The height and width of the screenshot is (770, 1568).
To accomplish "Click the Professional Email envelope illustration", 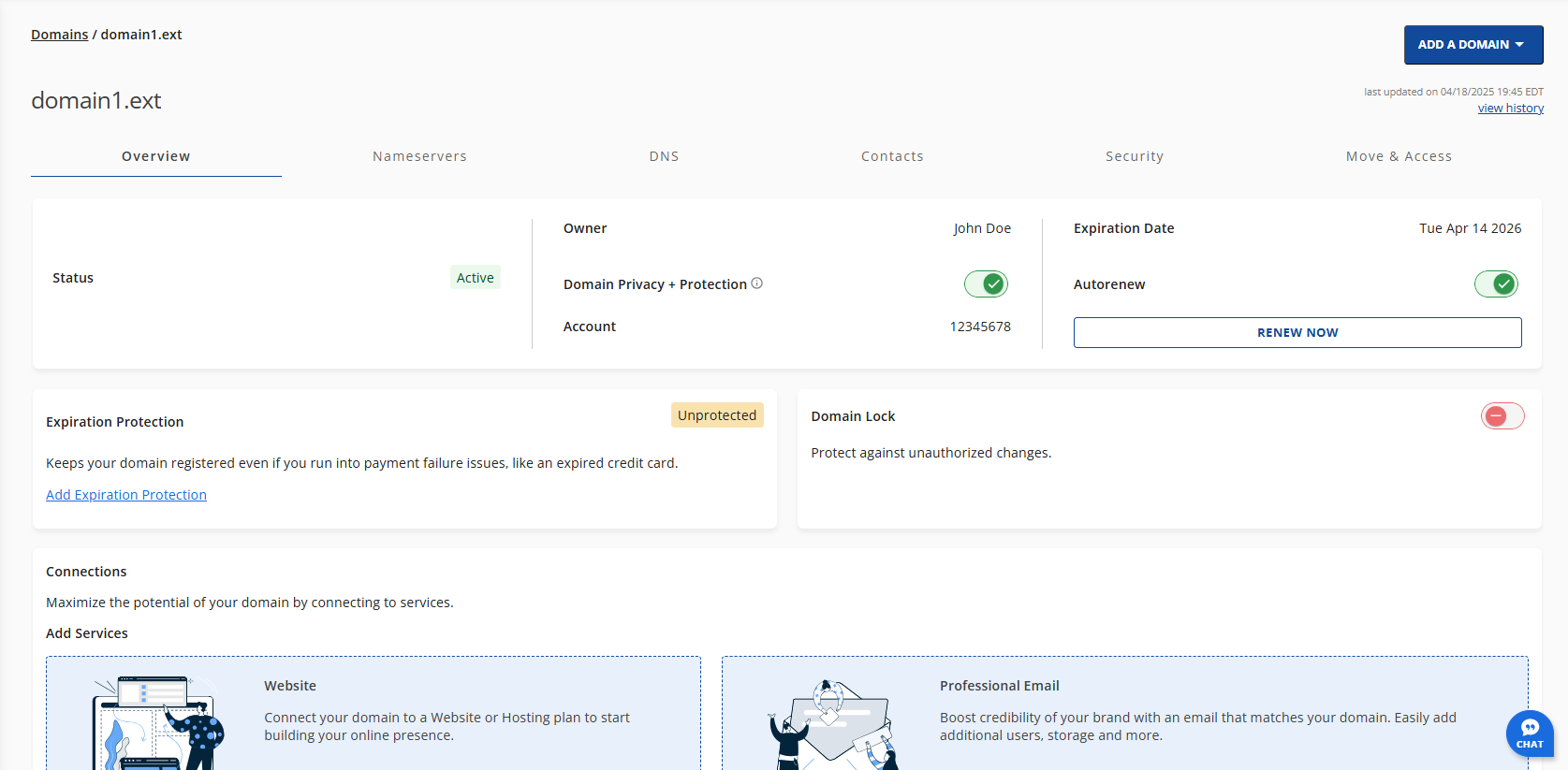I will (833, 725).
